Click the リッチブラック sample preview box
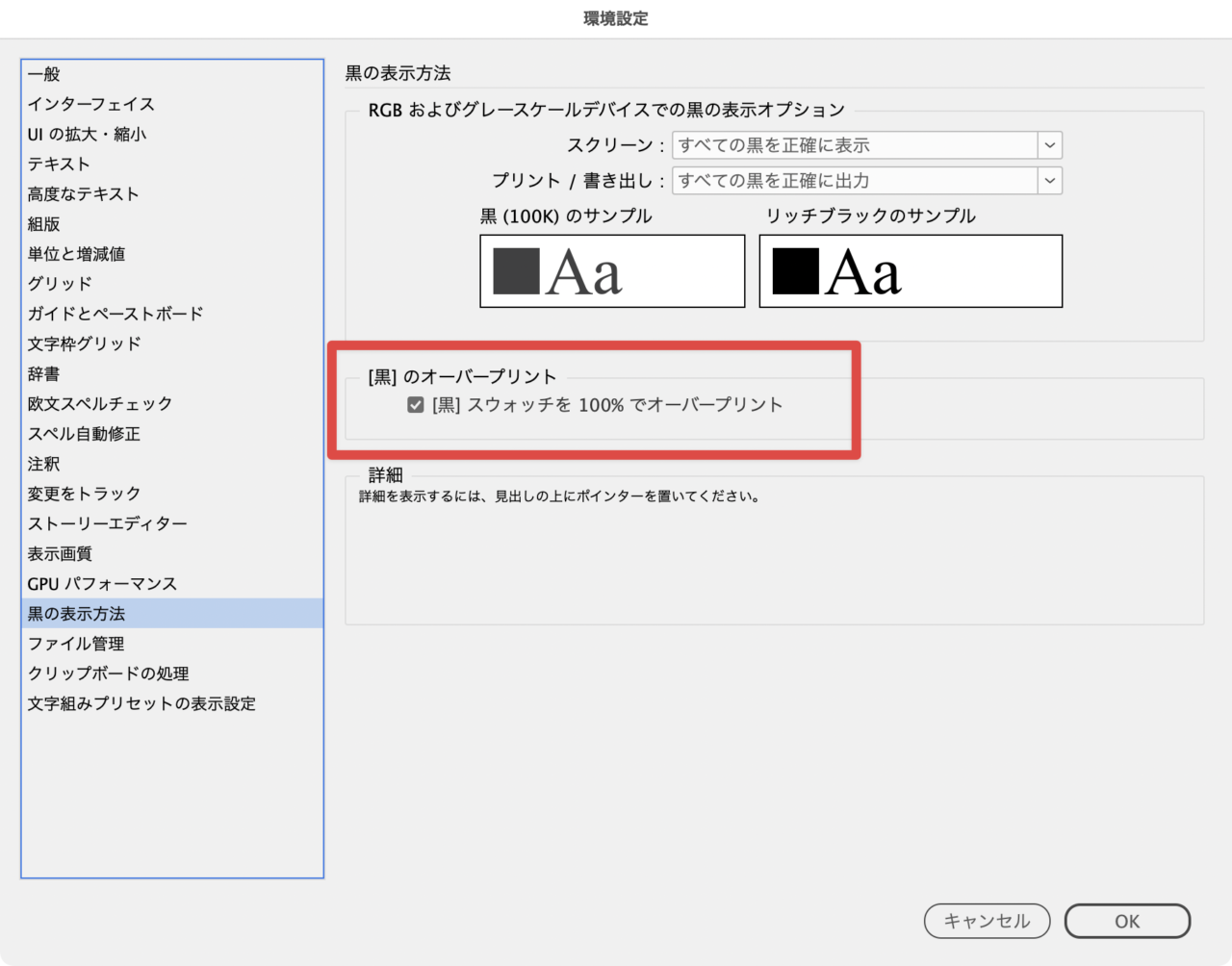The height and width of the screenshot is (966, 1232). (911, 271)
